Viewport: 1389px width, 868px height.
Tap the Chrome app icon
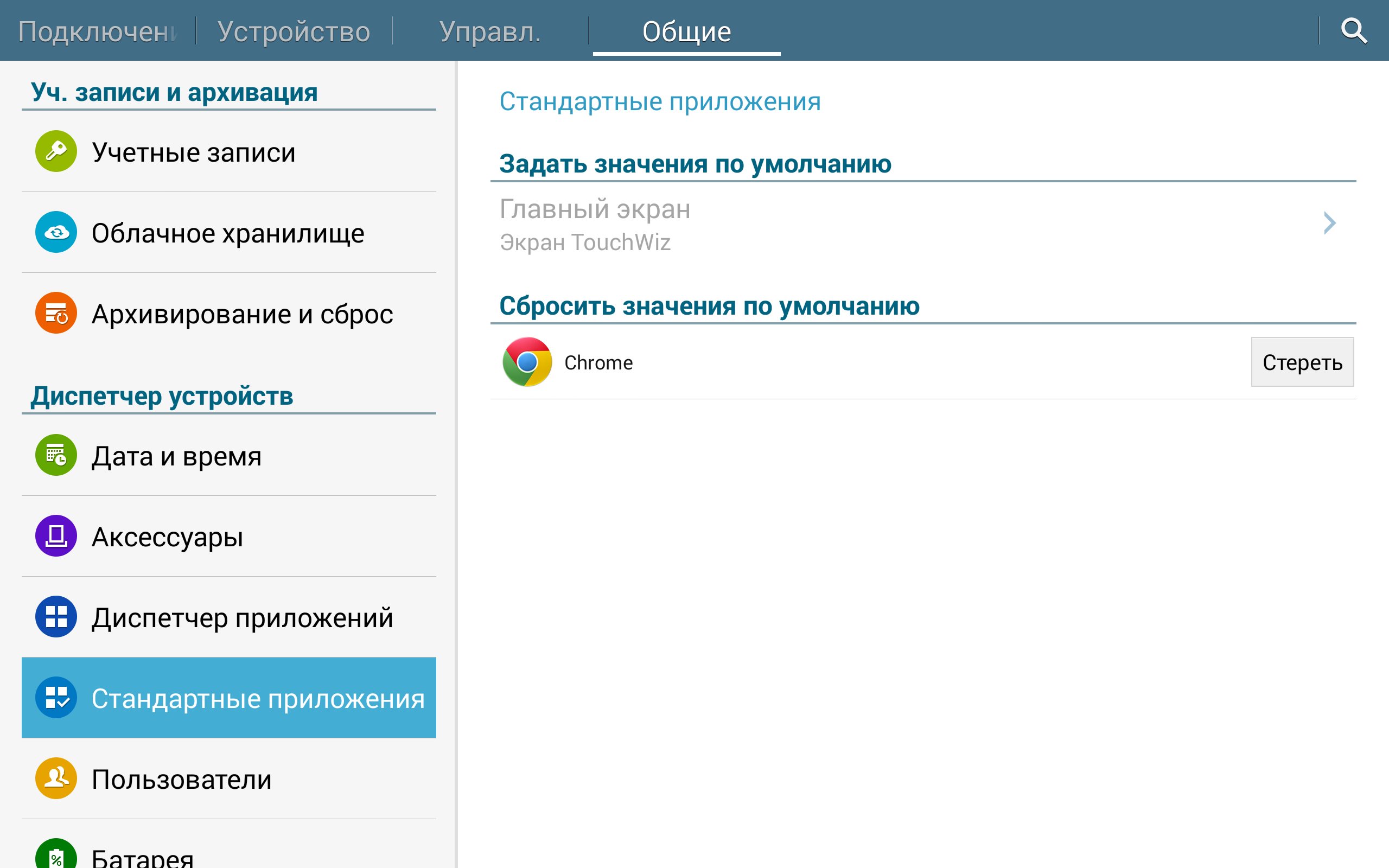tap(527, 362)
